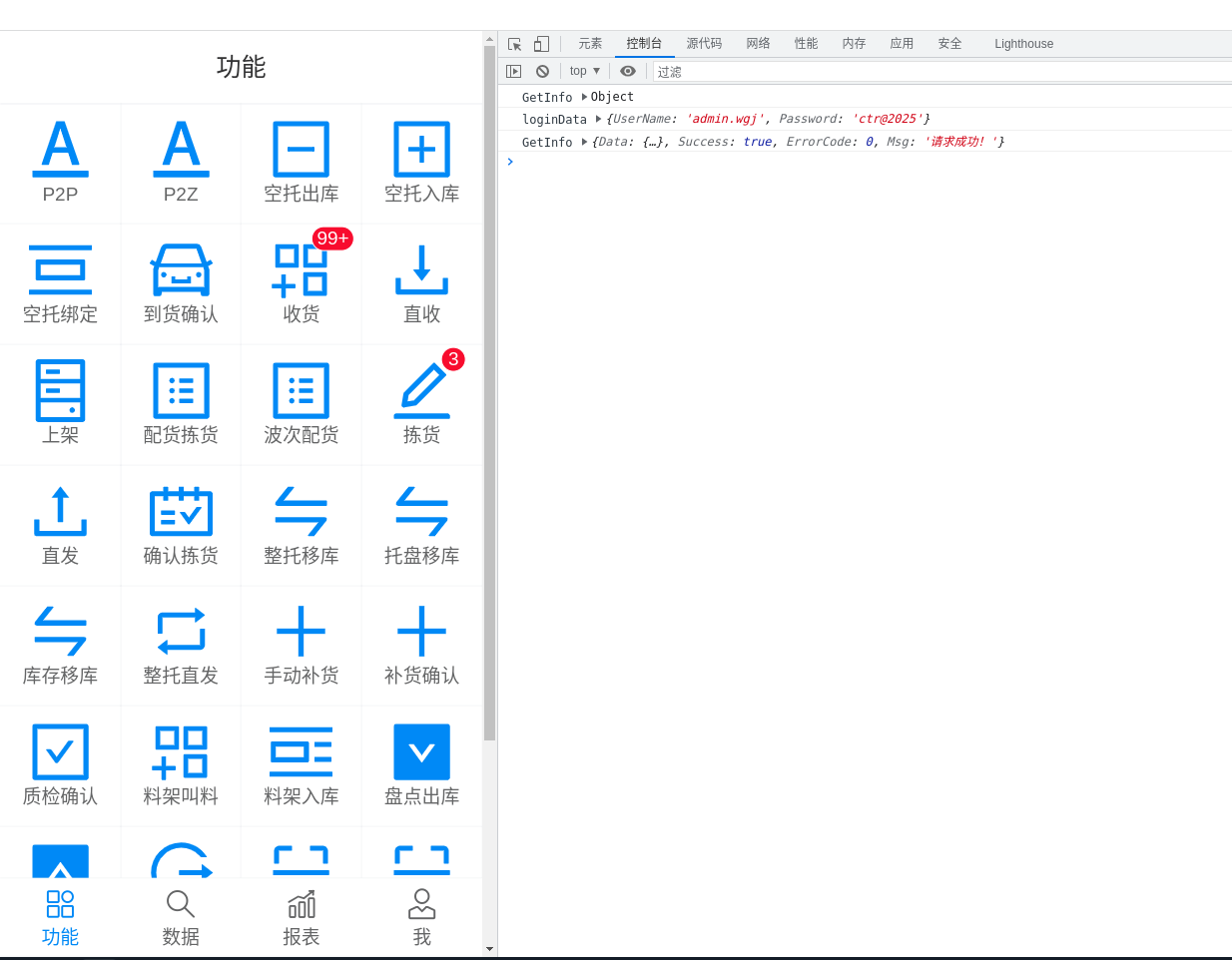
Task: Expand the first GetInfo Object
Action: click(x=584, y=97)
